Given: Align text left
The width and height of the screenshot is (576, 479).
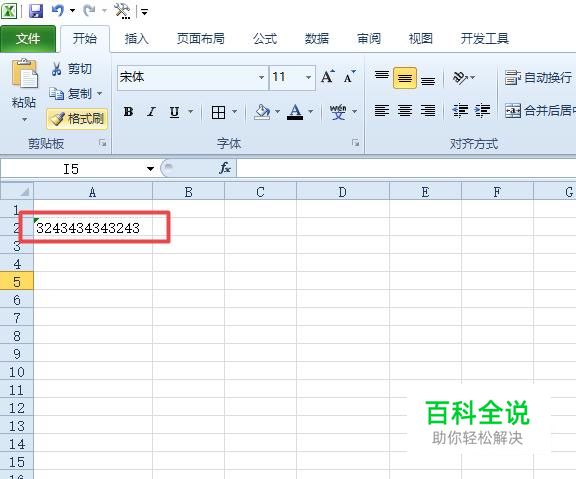Looking at the screenshot, I should [382, 111].
